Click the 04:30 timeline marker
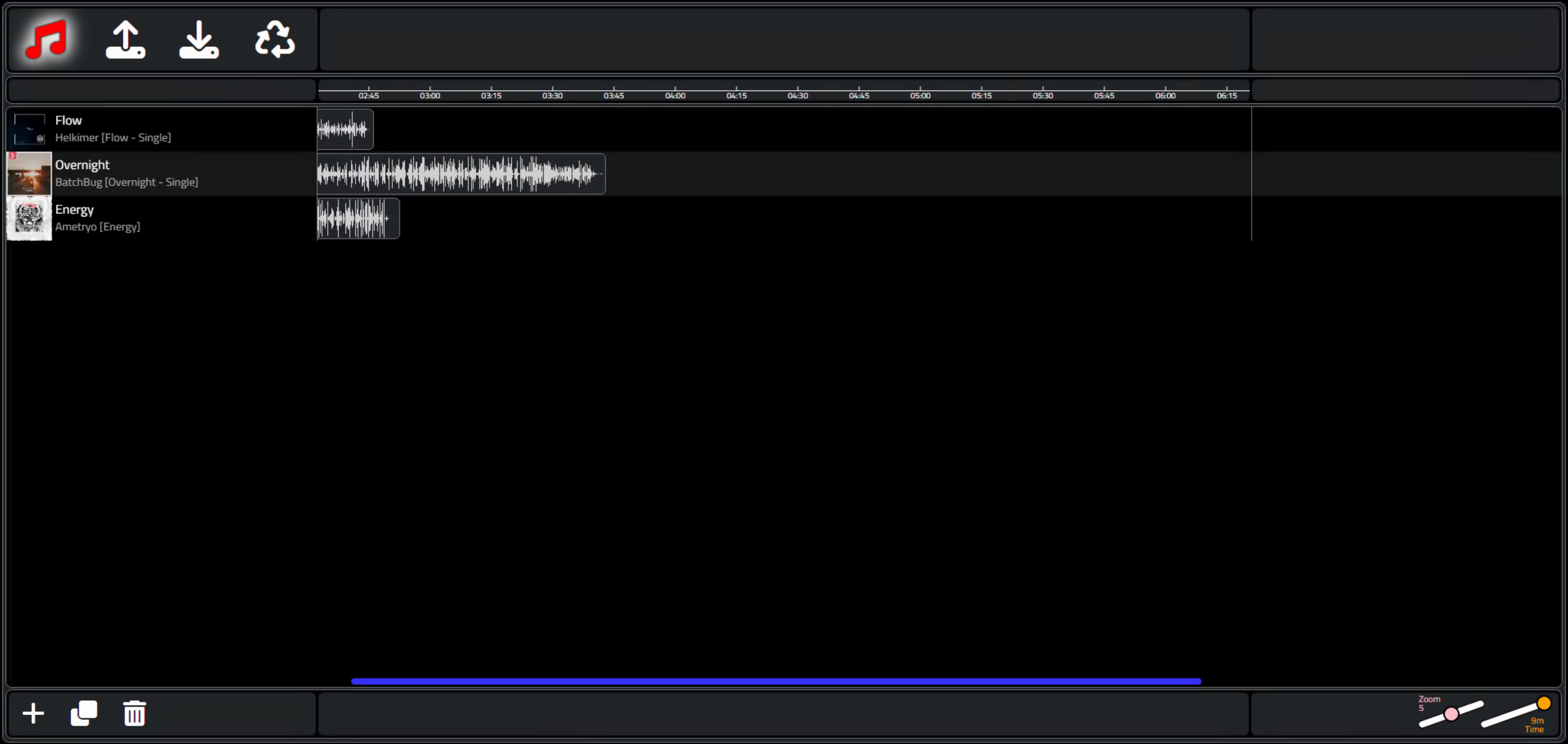The width and height of the screenshot is (1568, 744). [x=798, y=95]
